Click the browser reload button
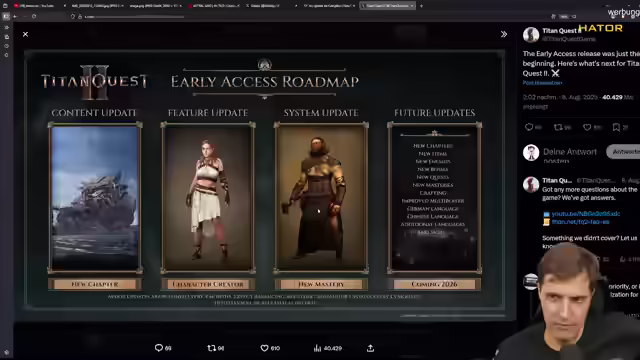The image size is (640, 360). coord(34,16)
